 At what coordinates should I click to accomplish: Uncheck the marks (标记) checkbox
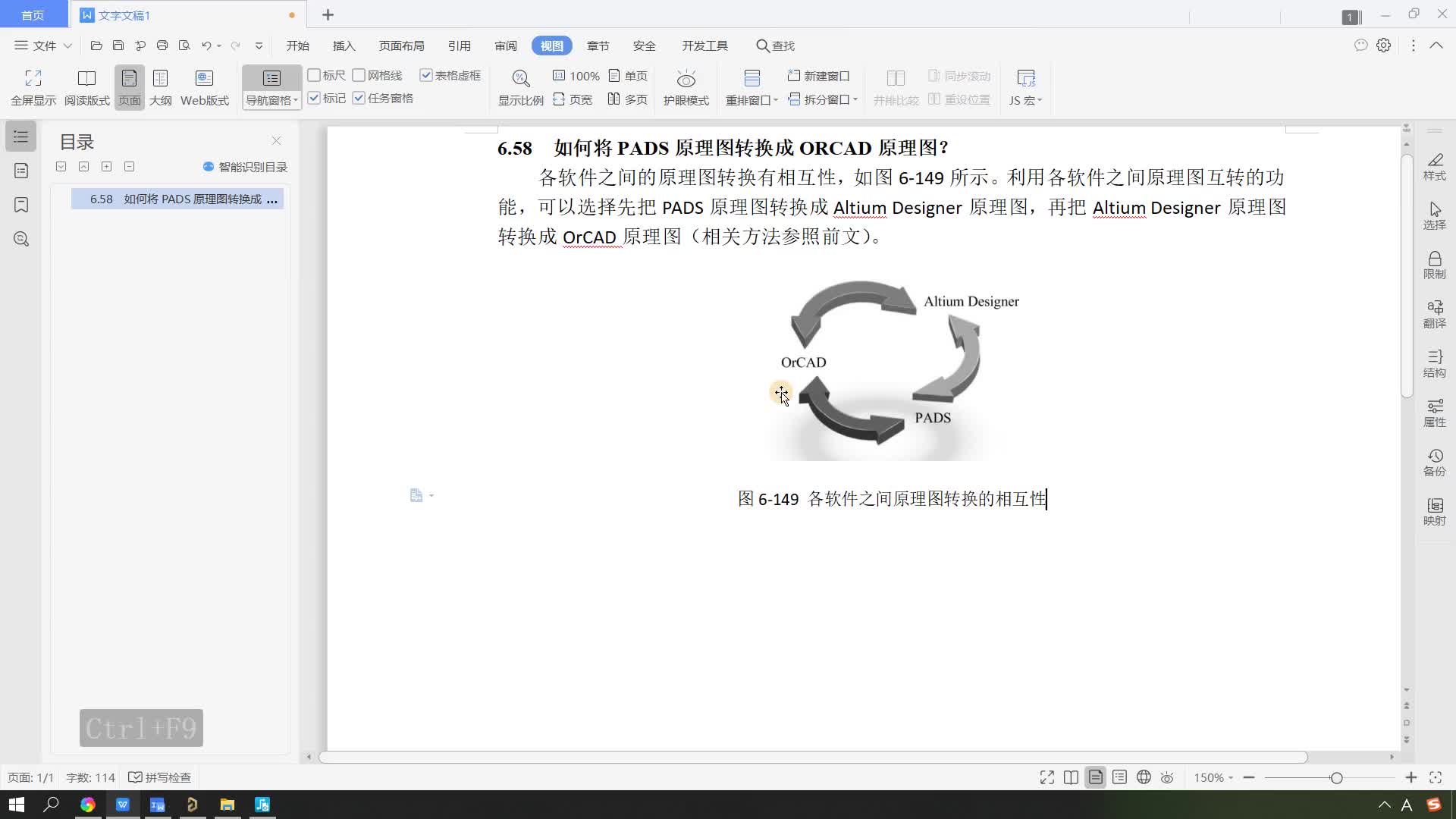pyautogui.click(x=314, y=98)
